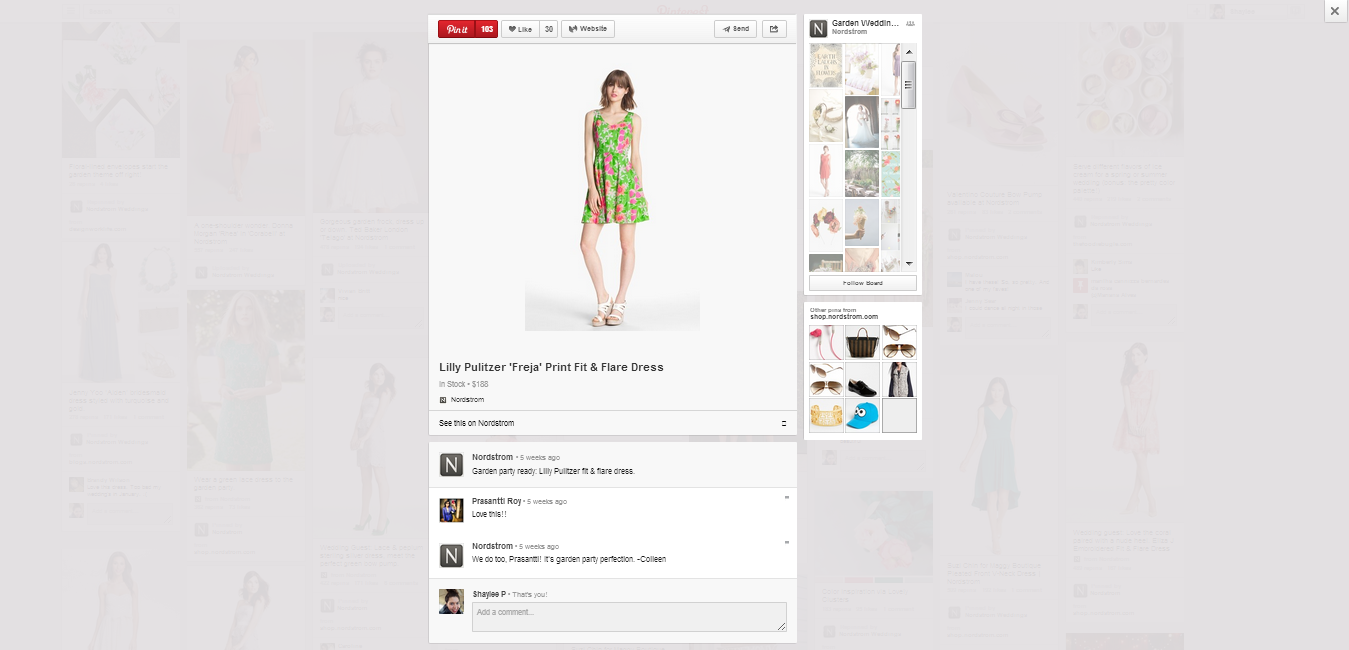Close the pin overlay with the X
Screen dimensions: 1349x650
point(1335,11)
